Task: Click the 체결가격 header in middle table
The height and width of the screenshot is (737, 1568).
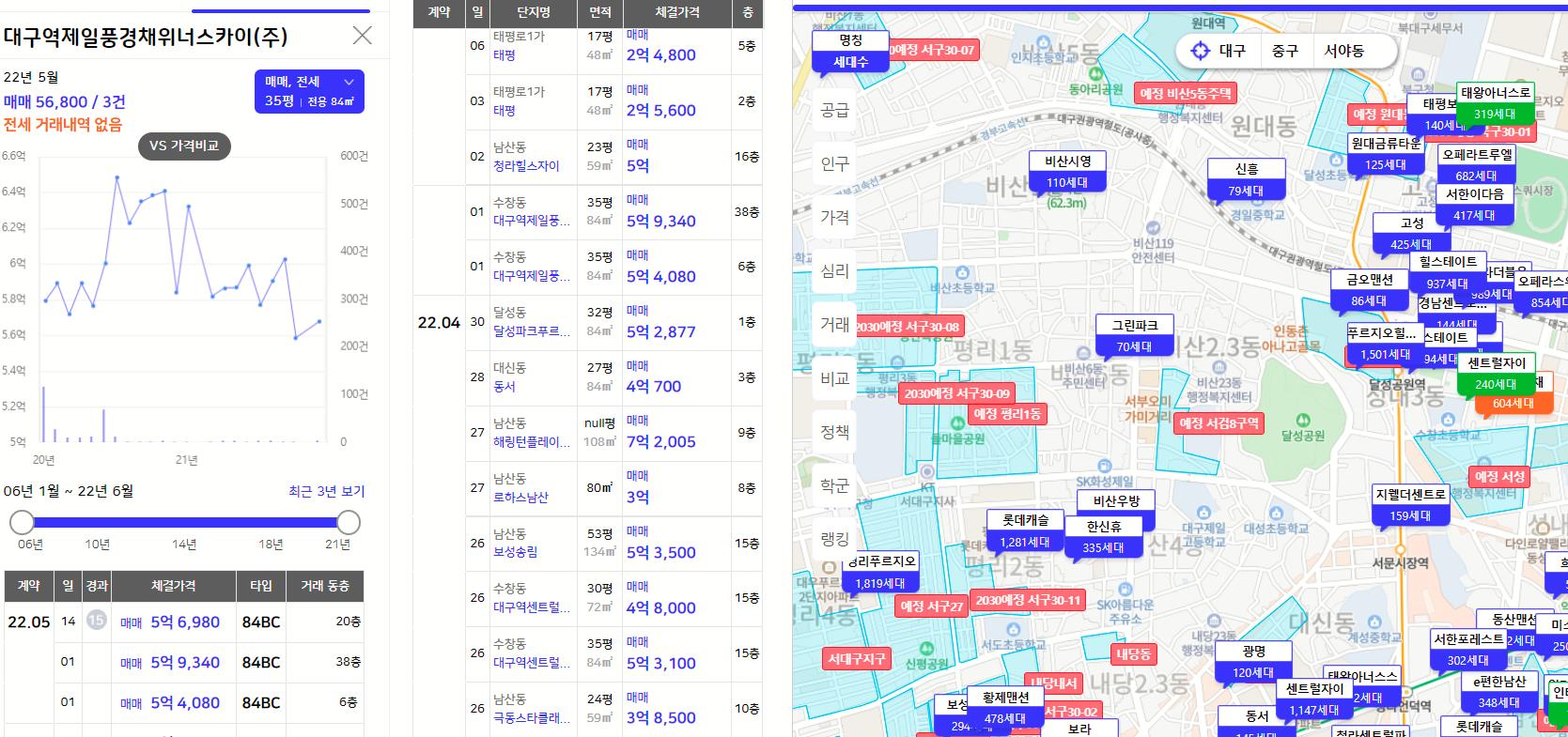Action: coord(676,12)
